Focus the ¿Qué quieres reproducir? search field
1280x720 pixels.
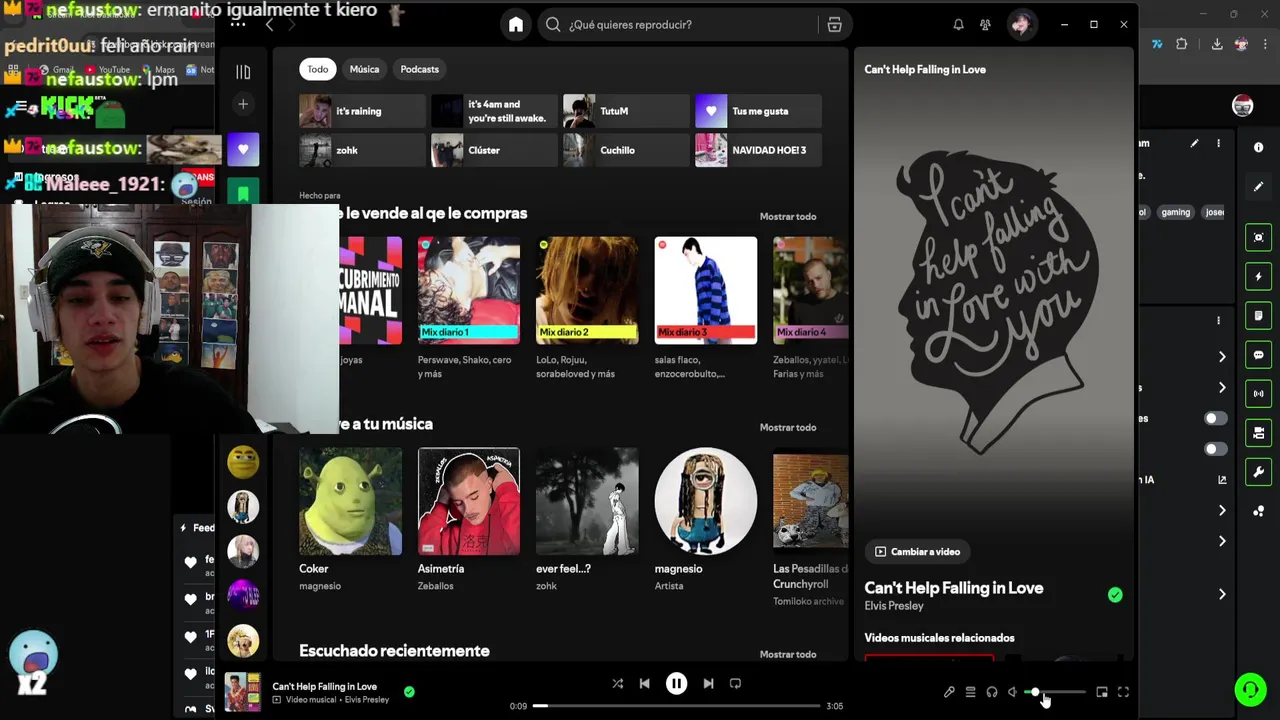(x=680, y=25)
